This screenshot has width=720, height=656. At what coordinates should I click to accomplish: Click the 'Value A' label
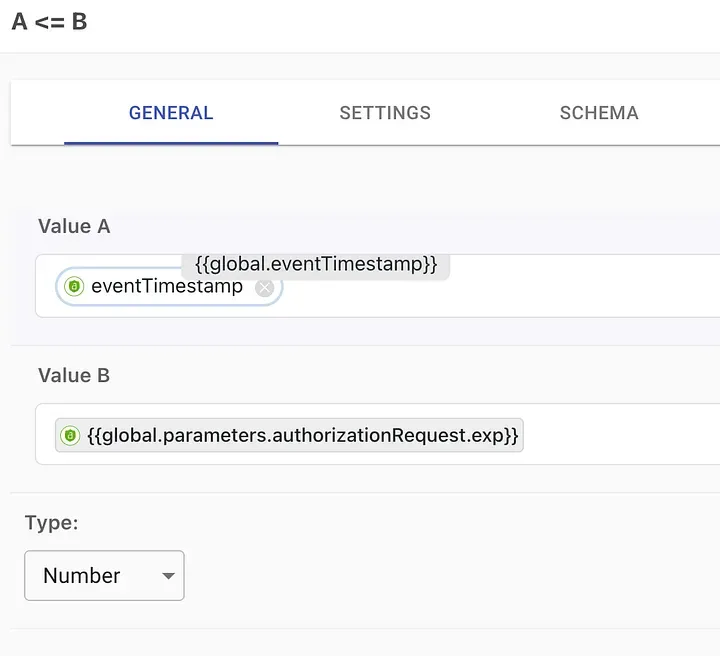pos(74,226)
